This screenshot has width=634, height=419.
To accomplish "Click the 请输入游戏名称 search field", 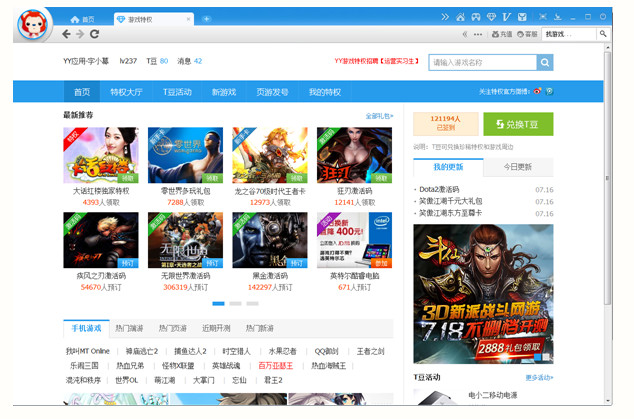I will tap(482, 62).
